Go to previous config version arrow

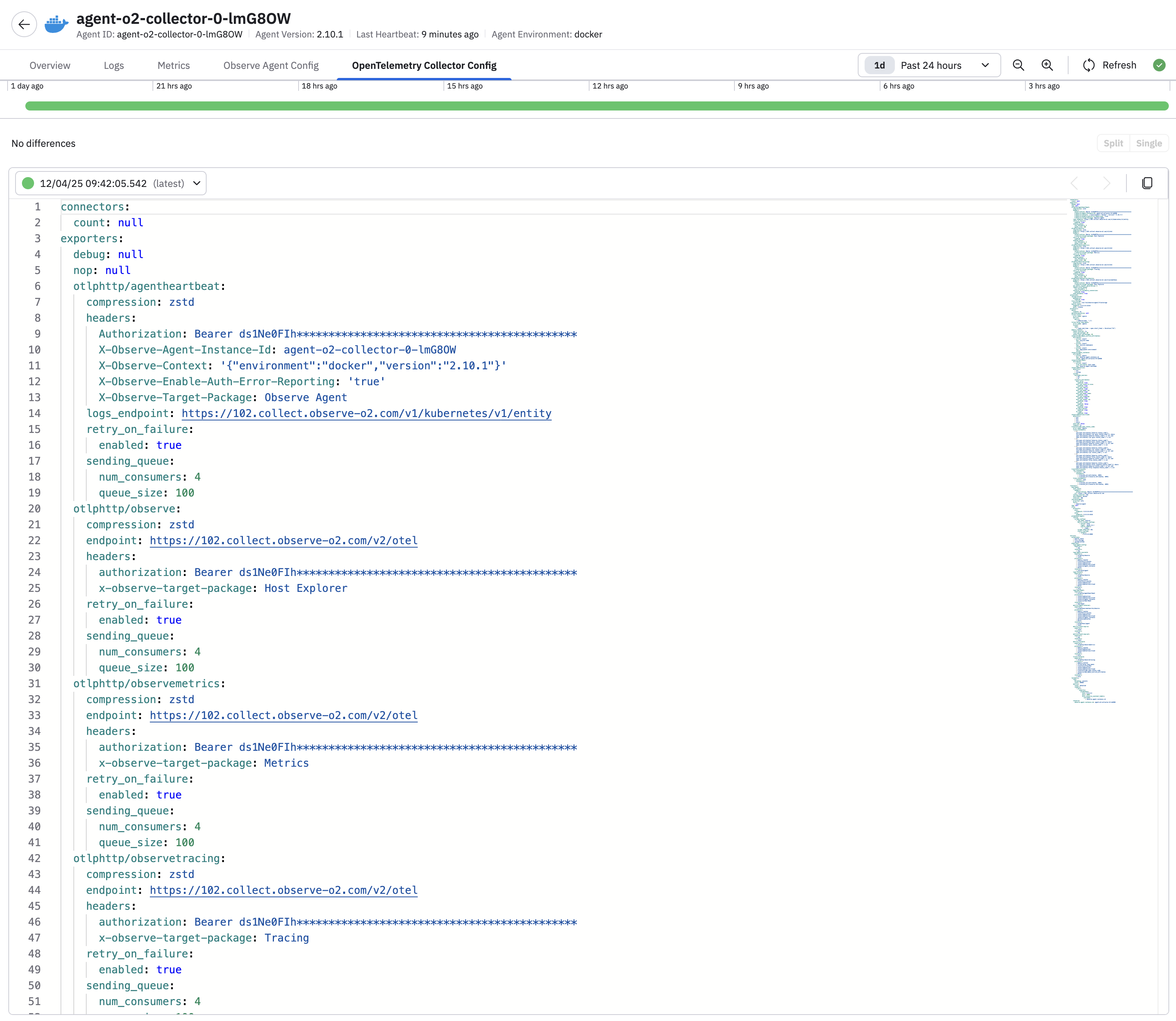(x=1075, y=183)
